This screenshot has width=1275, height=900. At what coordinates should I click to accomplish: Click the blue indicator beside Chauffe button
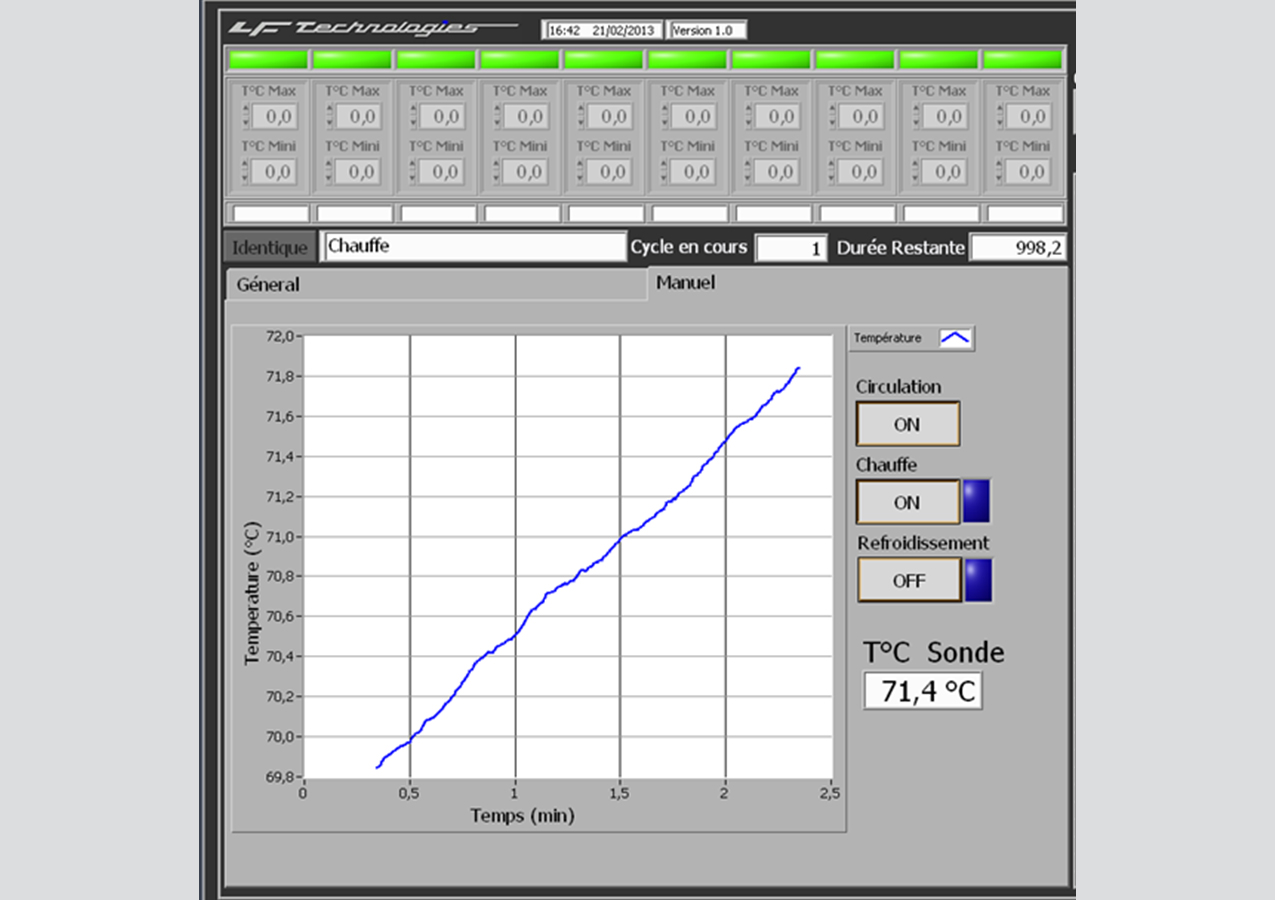976,502
